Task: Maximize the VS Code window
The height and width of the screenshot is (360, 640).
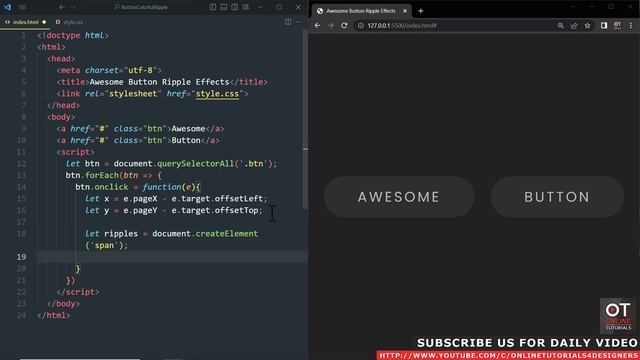Action: [x=279, y=7]
